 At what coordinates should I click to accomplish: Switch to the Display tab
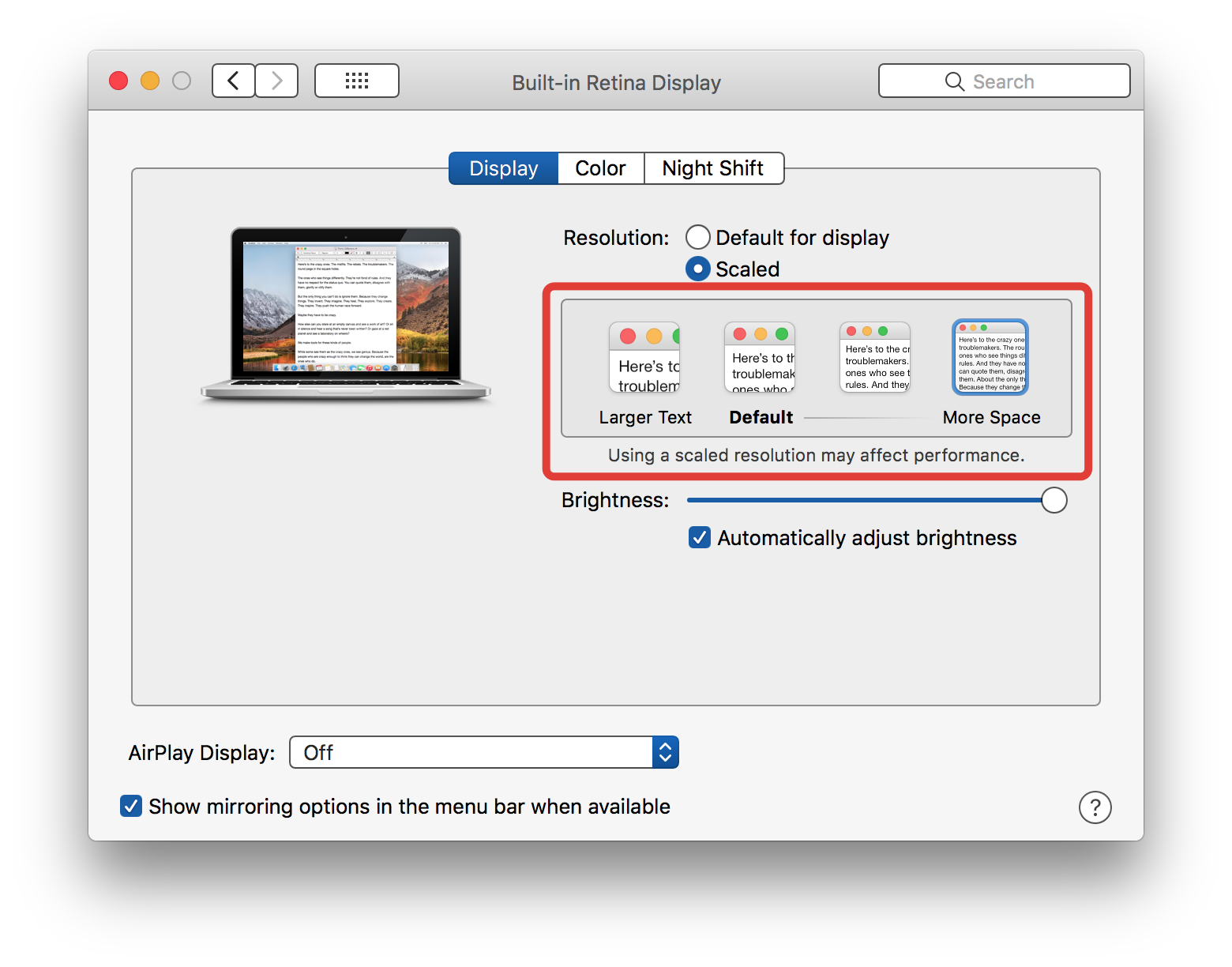click(x=504, y=168)
